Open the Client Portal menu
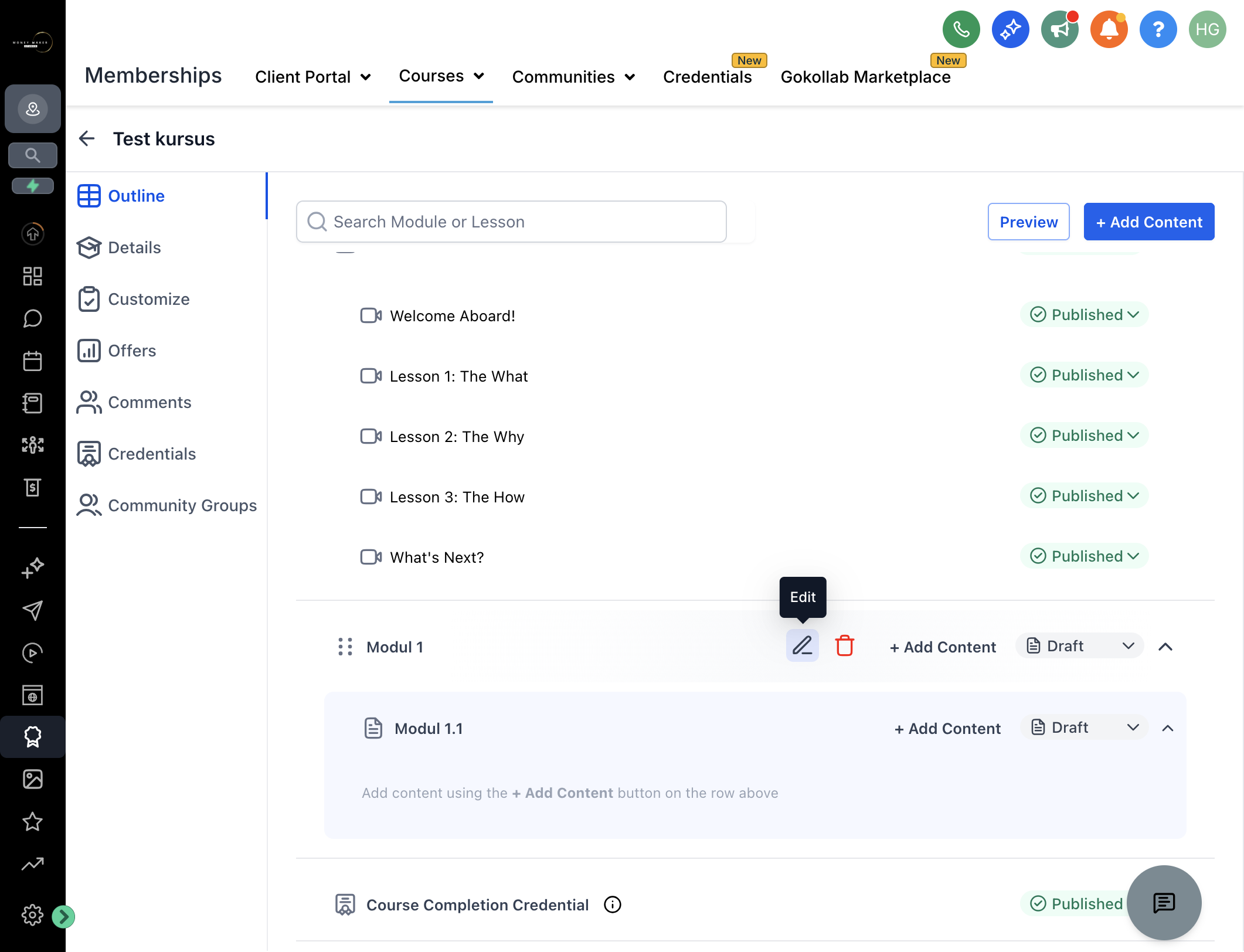Viewport: 1244px width, 952px height. tap(313, 77)
